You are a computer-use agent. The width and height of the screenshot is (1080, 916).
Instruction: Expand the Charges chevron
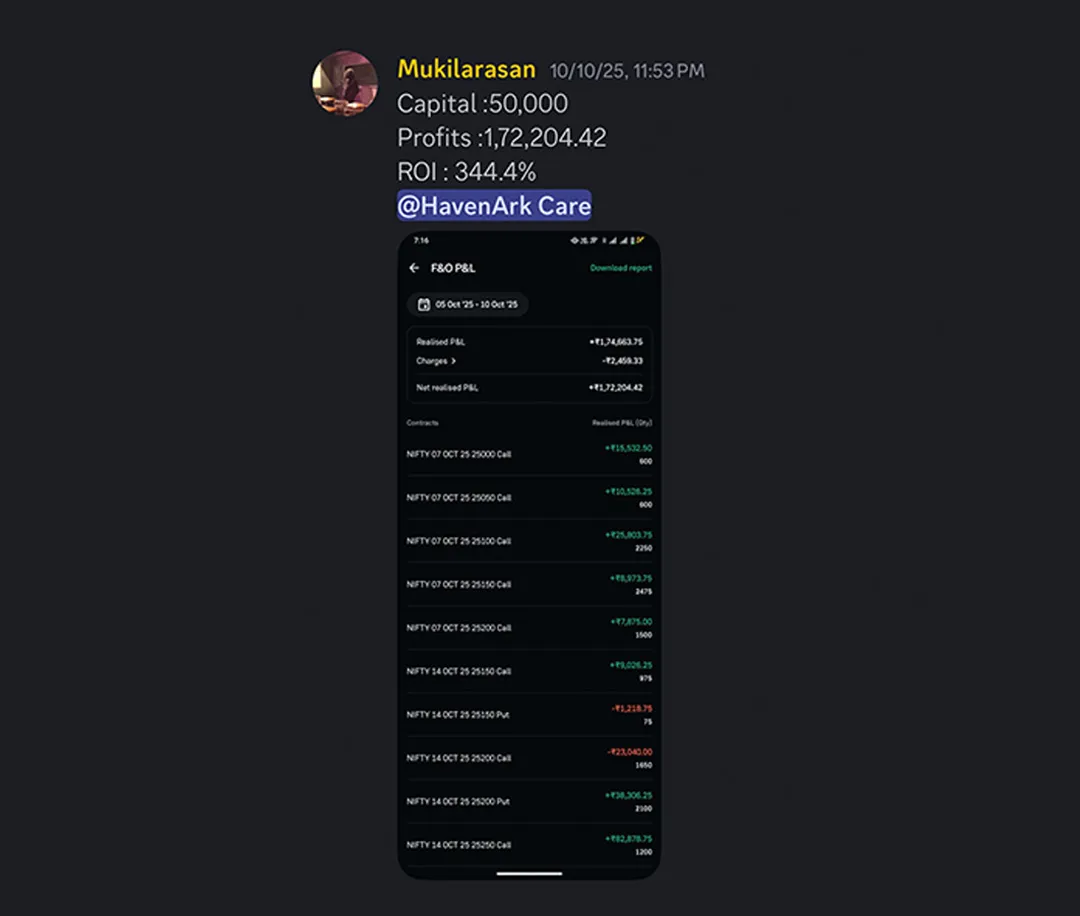pos(453,361)
